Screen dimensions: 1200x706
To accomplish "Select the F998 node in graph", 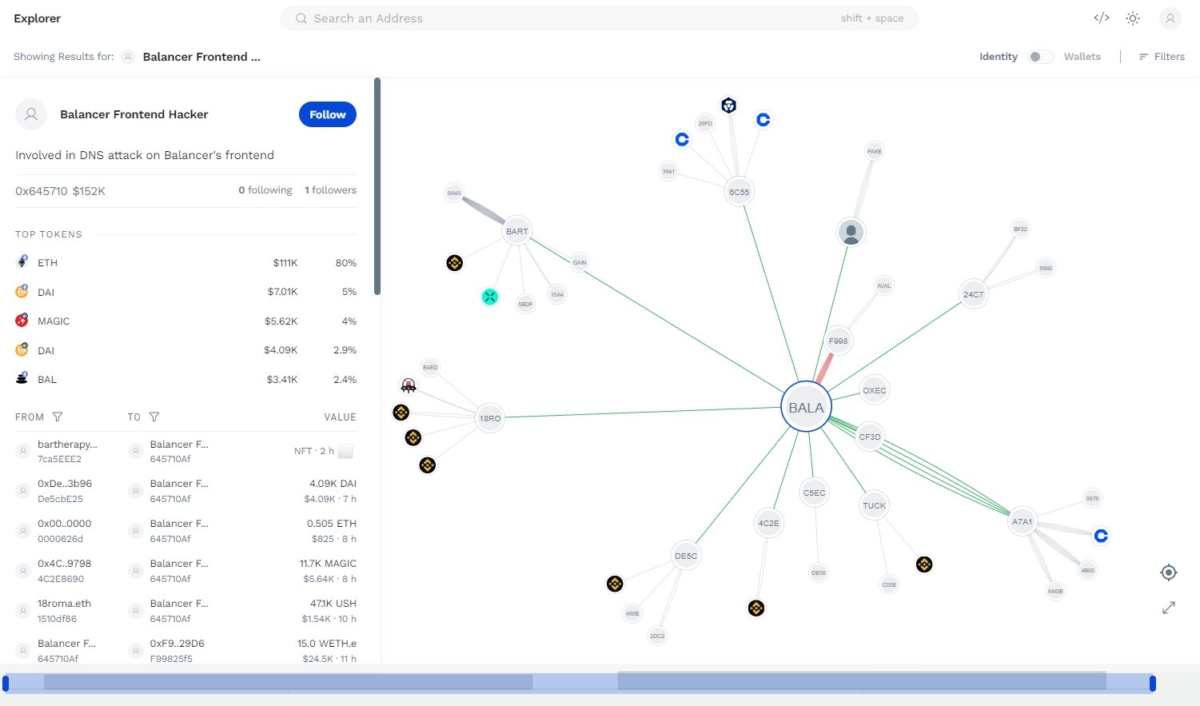I will tap(838, 341).
